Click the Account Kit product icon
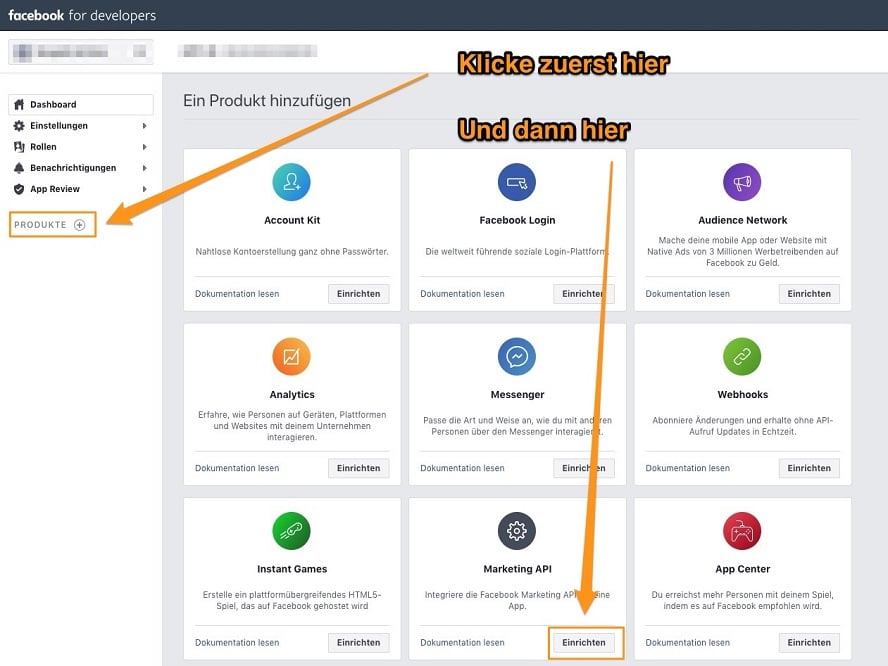Viewport: 888px width, 666px height. coord(292,182)
